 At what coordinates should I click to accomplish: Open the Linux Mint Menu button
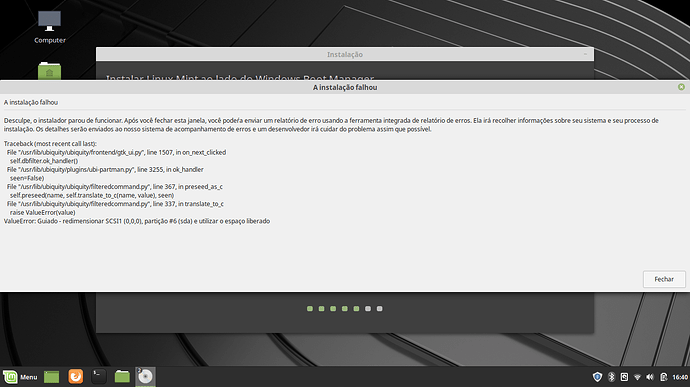click(20, 377)
